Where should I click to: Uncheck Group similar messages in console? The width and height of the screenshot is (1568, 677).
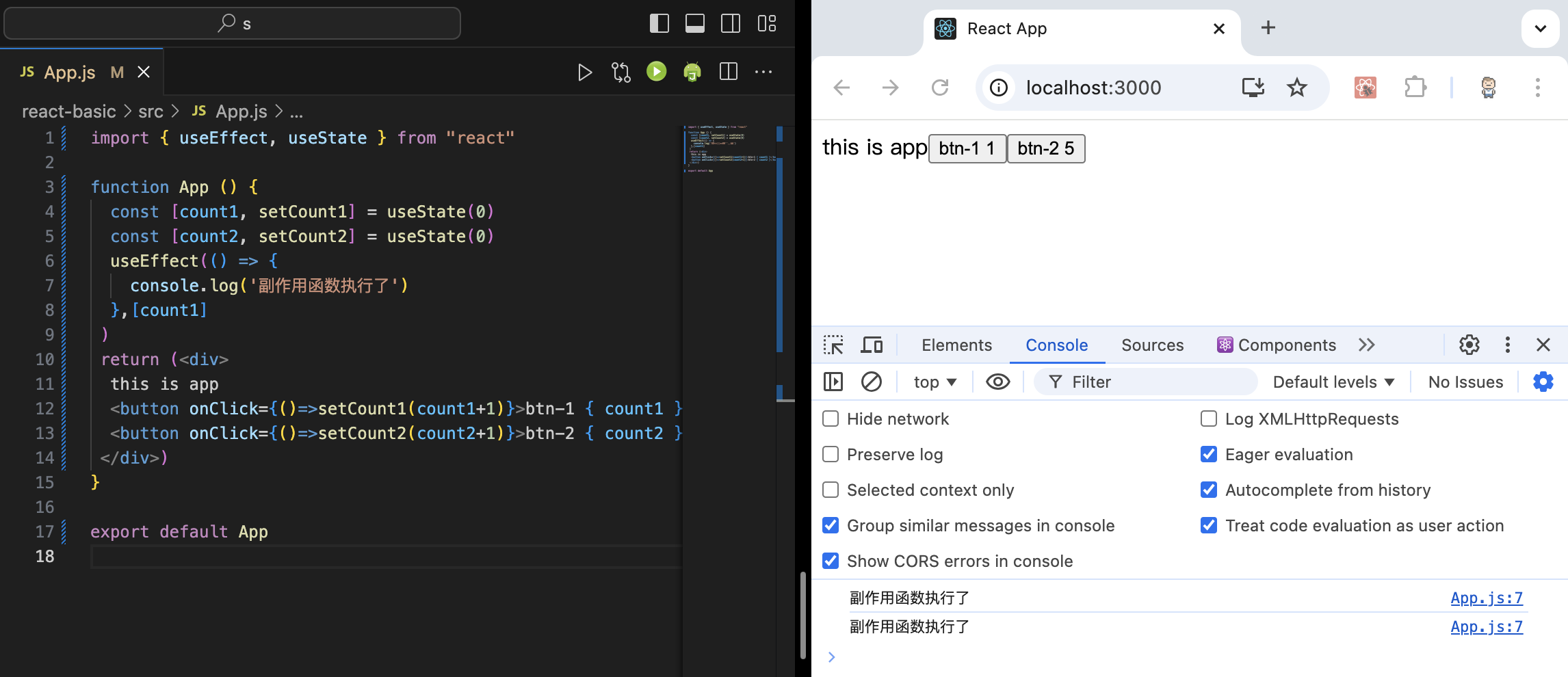coord(831,526)
